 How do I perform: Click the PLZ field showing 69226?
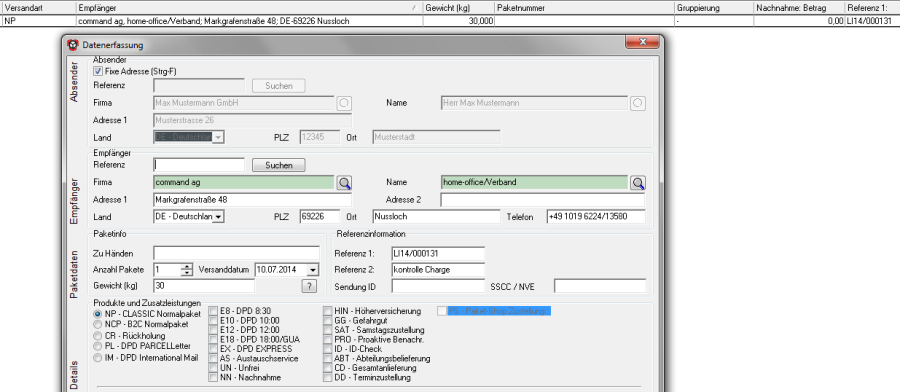(x=320, y=217)
